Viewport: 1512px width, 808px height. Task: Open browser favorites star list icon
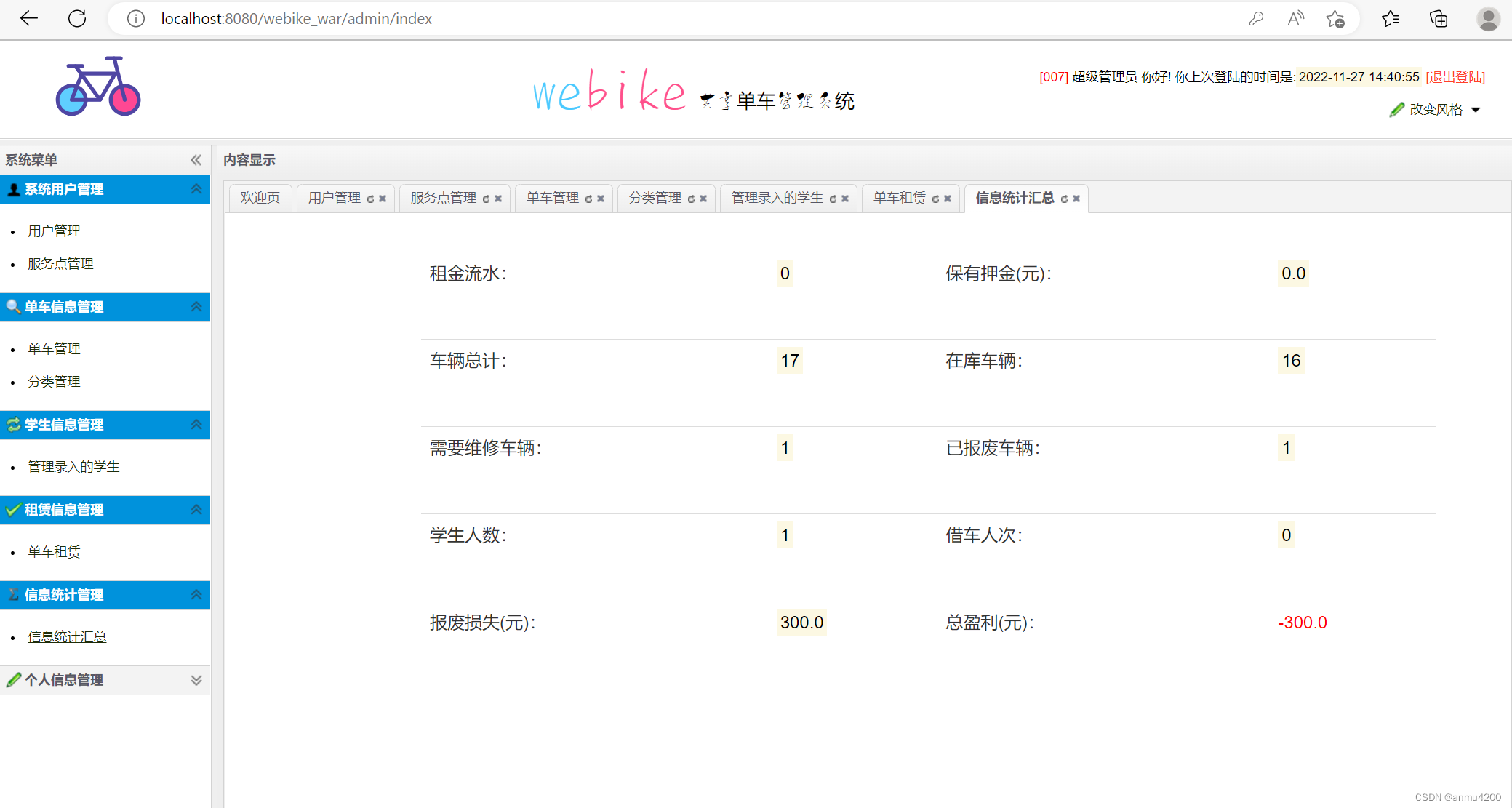1390,19
